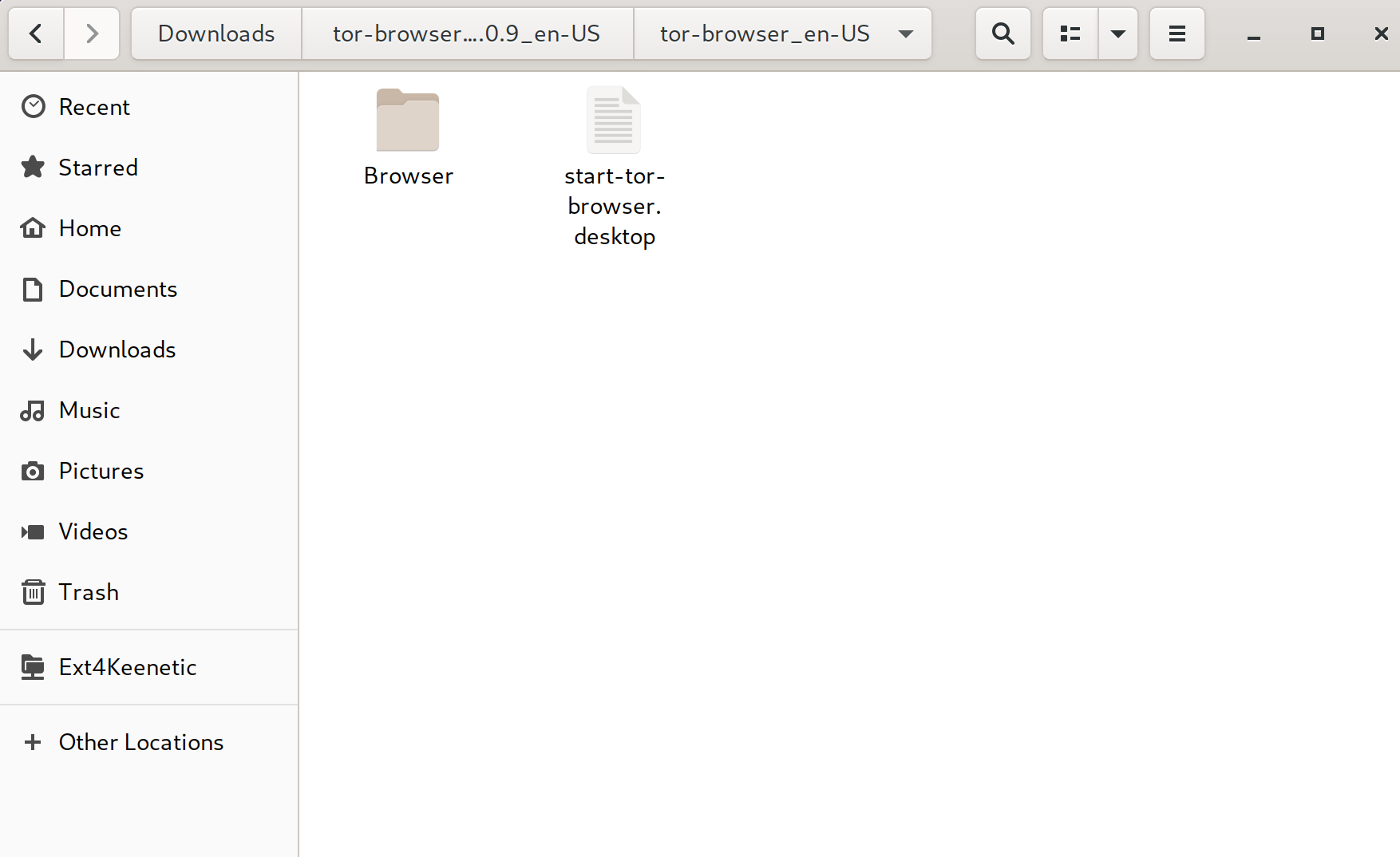Image resolution: width=1400 pixels, height=857 pixels.
Task: Click the start-tor-browser.desktop file name
Action: (x=615, y=206)
